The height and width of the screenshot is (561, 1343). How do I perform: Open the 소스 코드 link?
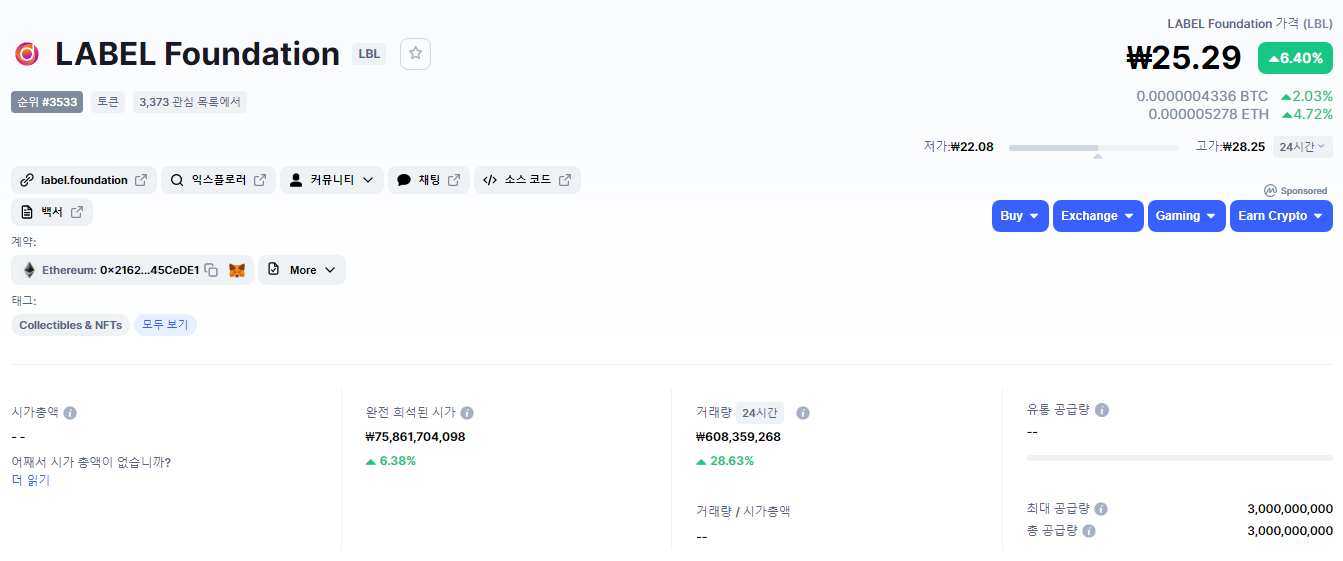coord(527,180)
